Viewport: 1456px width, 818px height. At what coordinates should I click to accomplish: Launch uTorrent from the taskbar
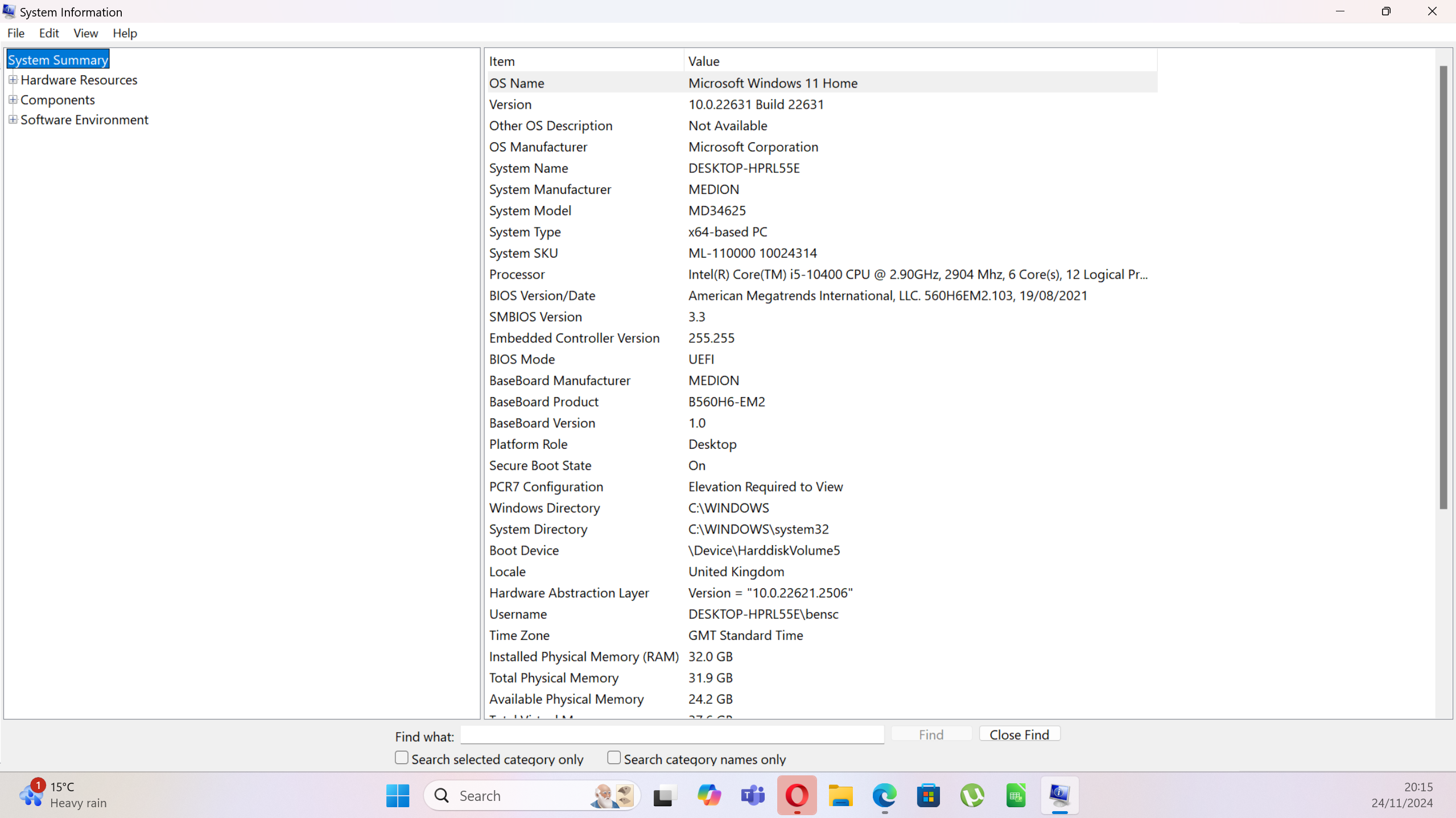click(x=972, y=795)
